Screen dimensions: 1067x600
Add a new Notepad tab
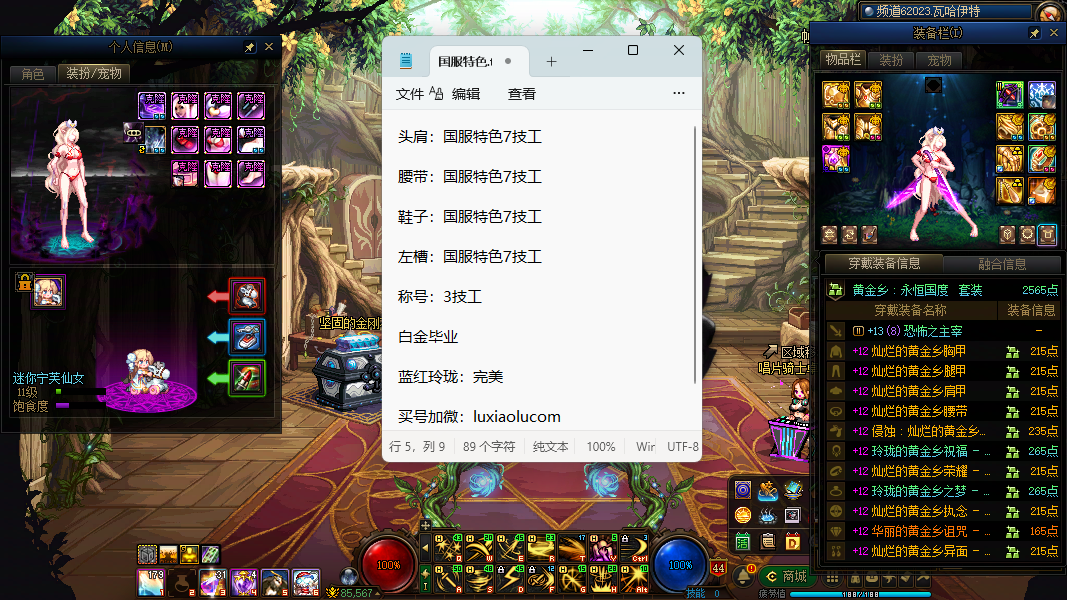(551, 61)
